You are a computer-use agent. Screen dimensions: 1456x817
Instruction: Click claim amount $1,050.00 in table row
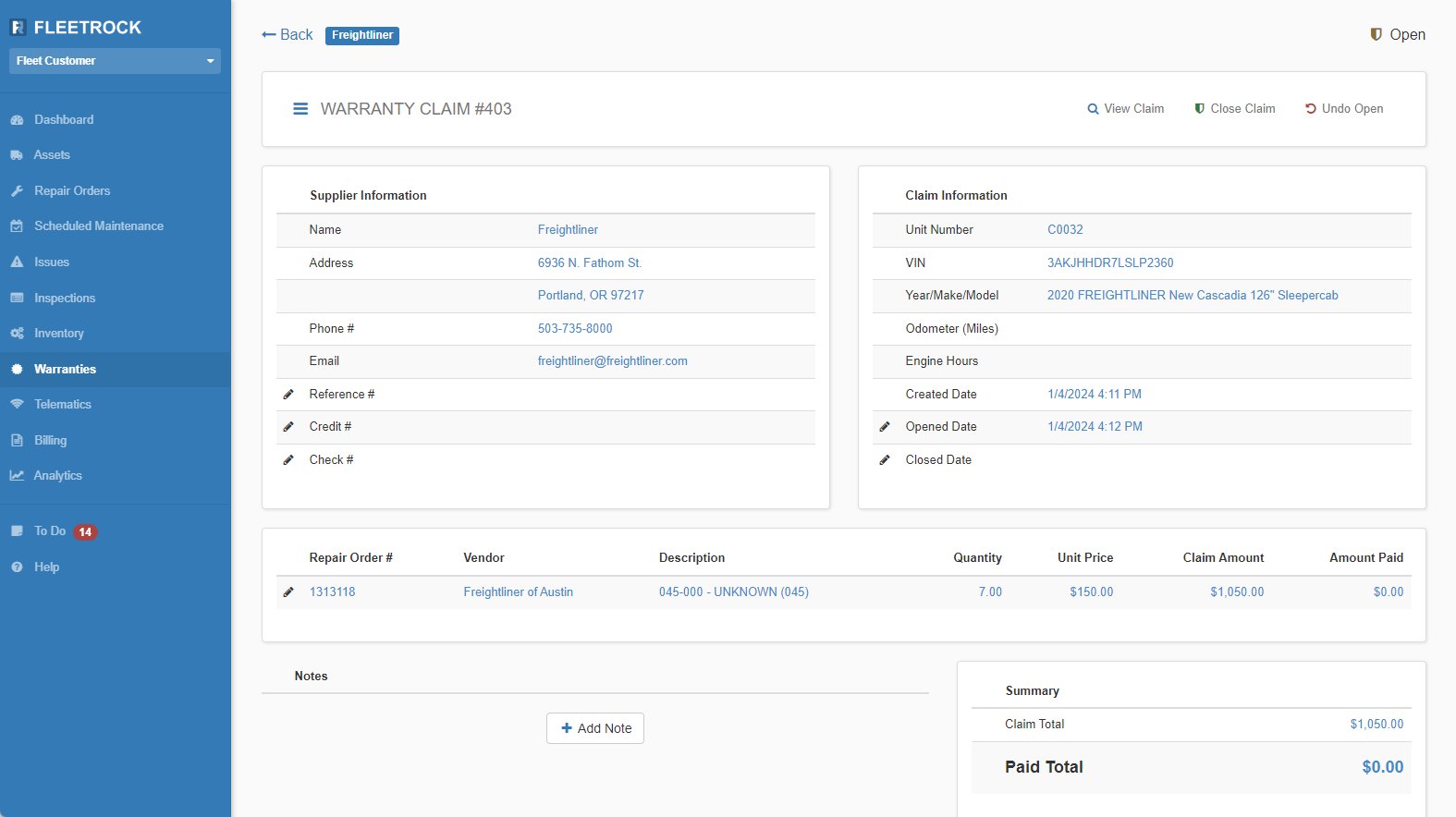[x=1237, y=592]
